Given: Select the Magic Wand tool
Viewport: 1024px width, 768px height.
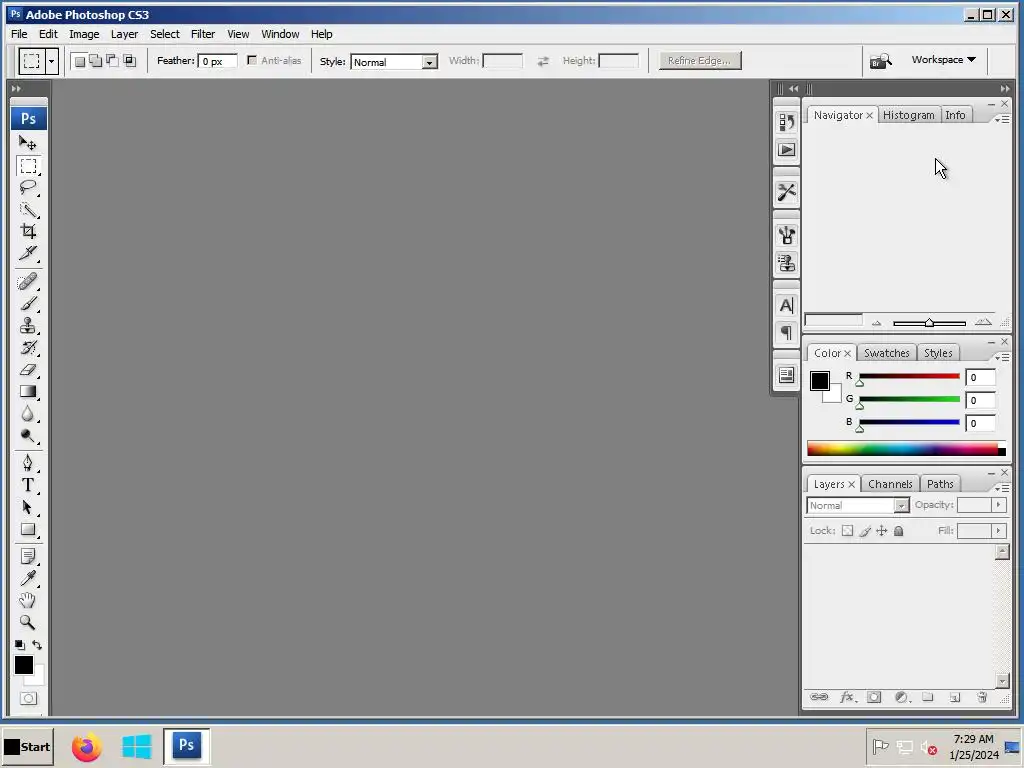Looking at the screenshot, I should pos(27,210).
